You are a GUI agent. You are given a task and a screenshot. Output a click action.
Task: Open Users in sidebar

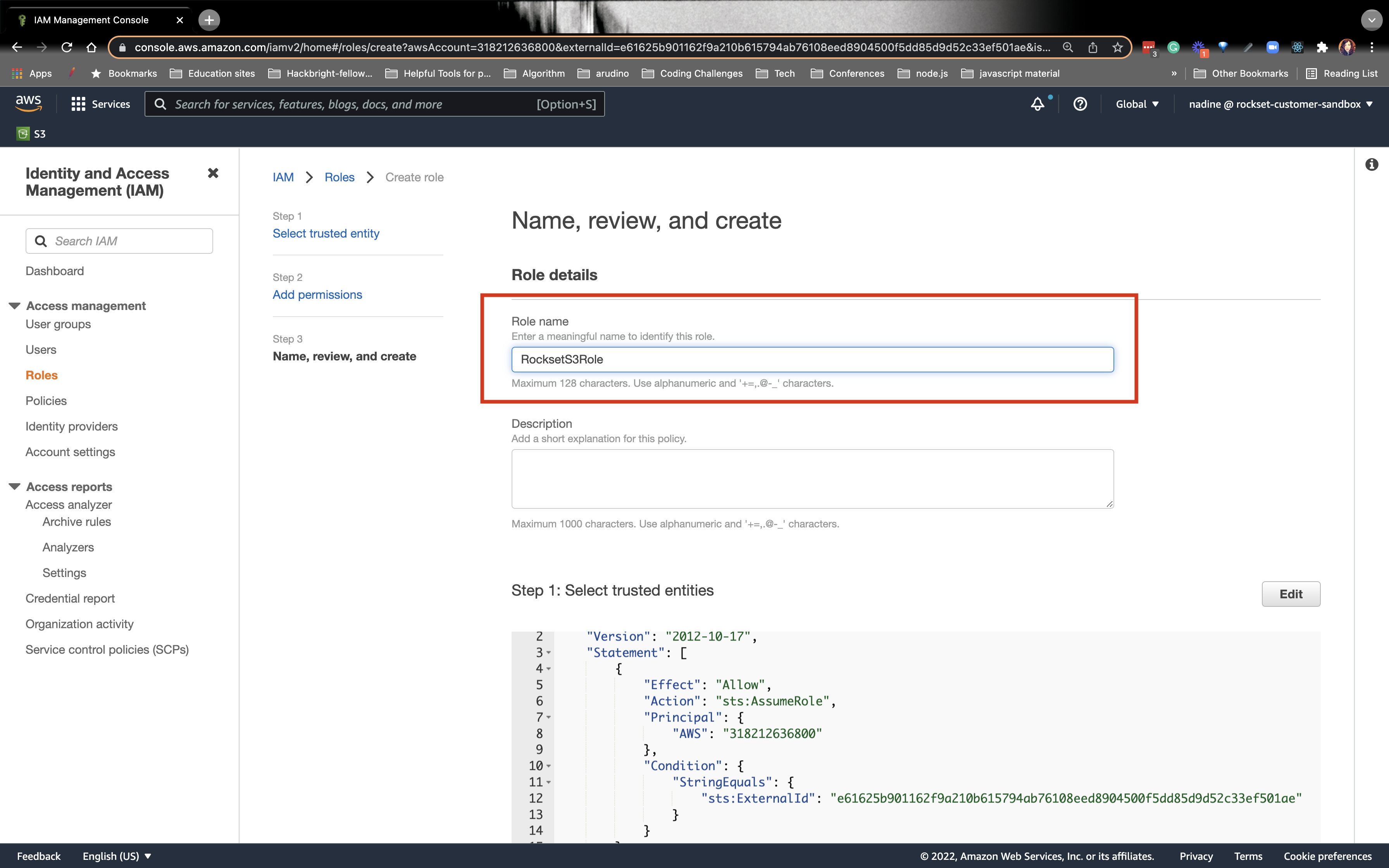(x=41, y=350)
